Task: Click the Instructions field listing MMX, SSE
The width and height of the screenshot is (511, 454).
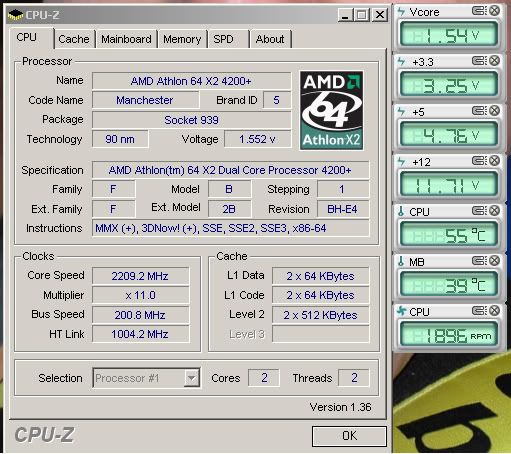Action: coord(230,228)
